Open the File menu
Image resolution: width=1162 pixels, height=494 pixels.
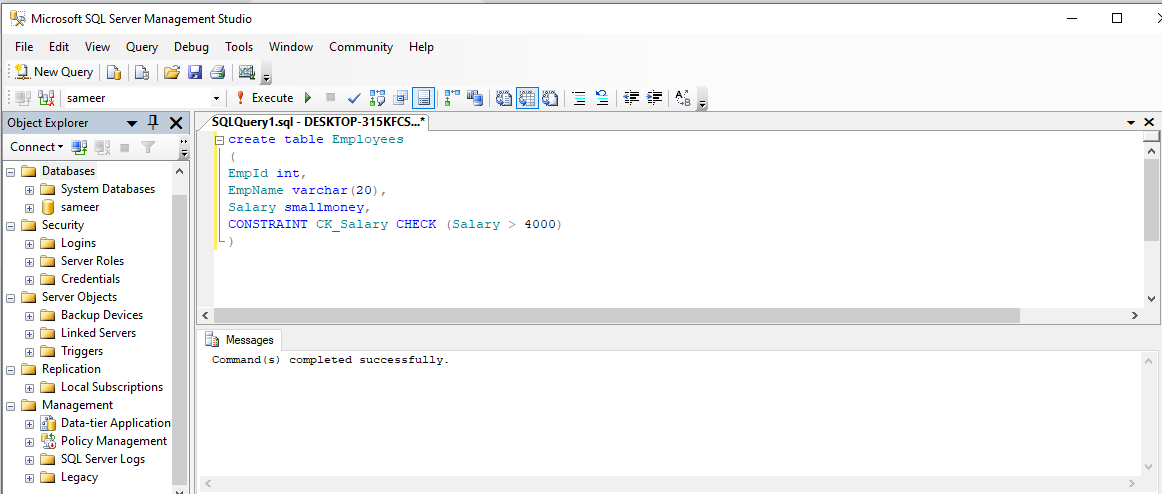(24, 47)
